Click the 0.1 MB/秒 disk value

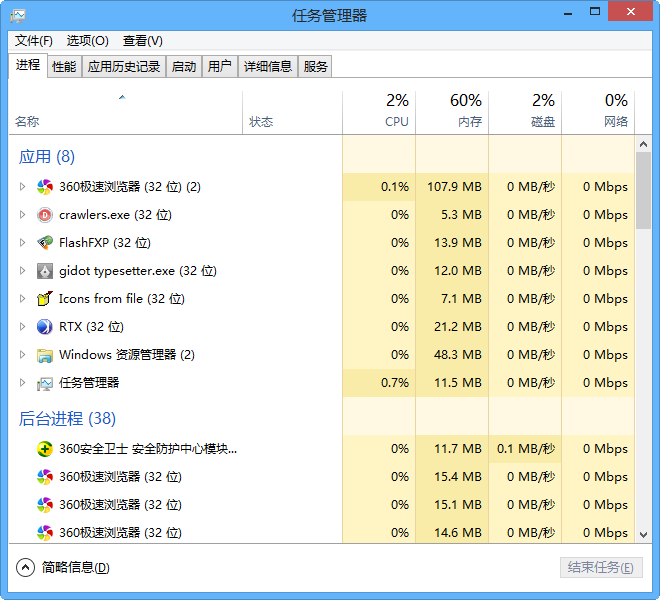526,449
